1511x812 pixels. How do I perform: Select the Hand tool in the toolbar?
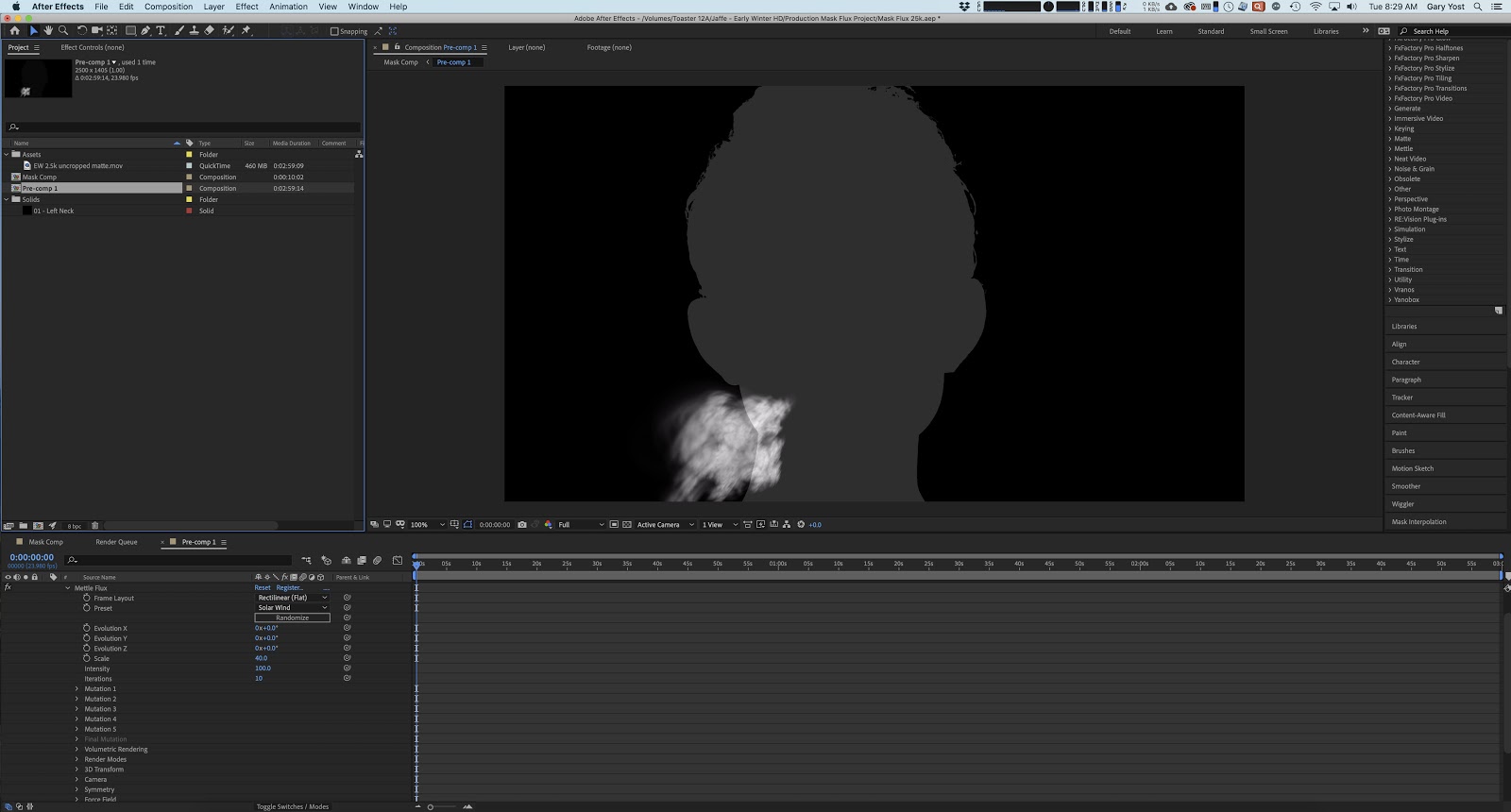[x=48, y=30]
